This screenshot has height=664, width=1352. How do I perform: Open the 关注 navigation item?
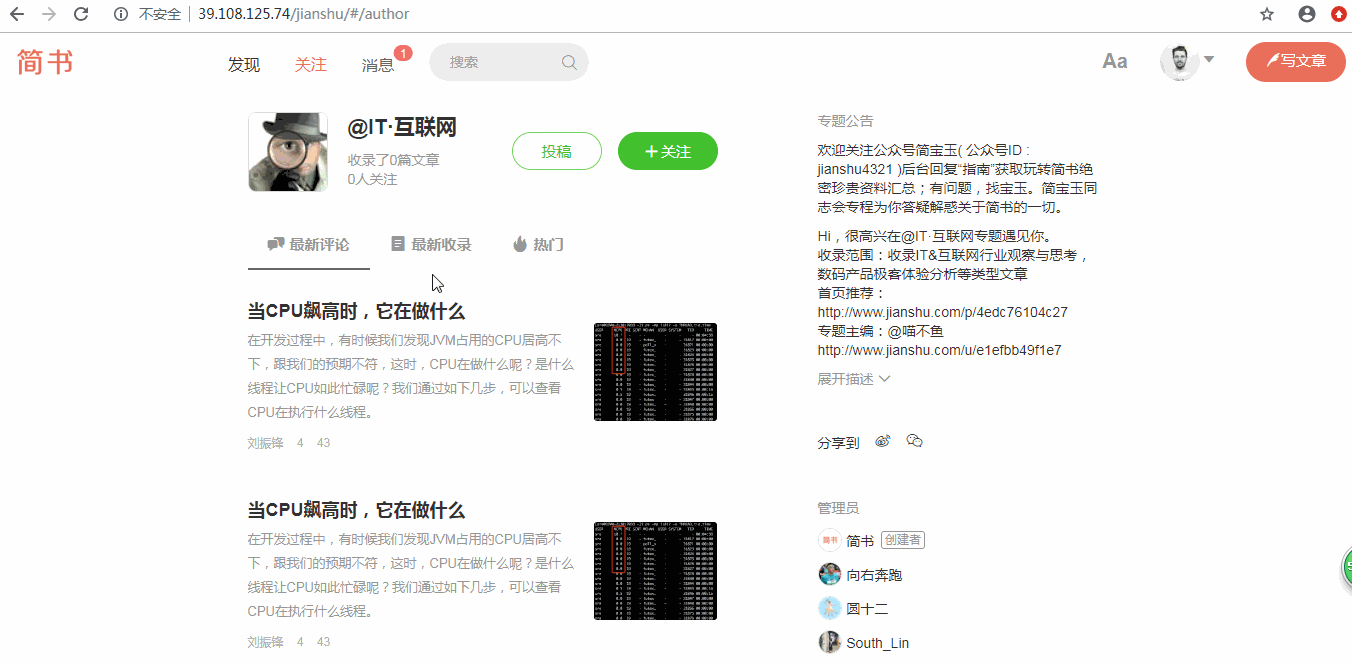point(310,64)
